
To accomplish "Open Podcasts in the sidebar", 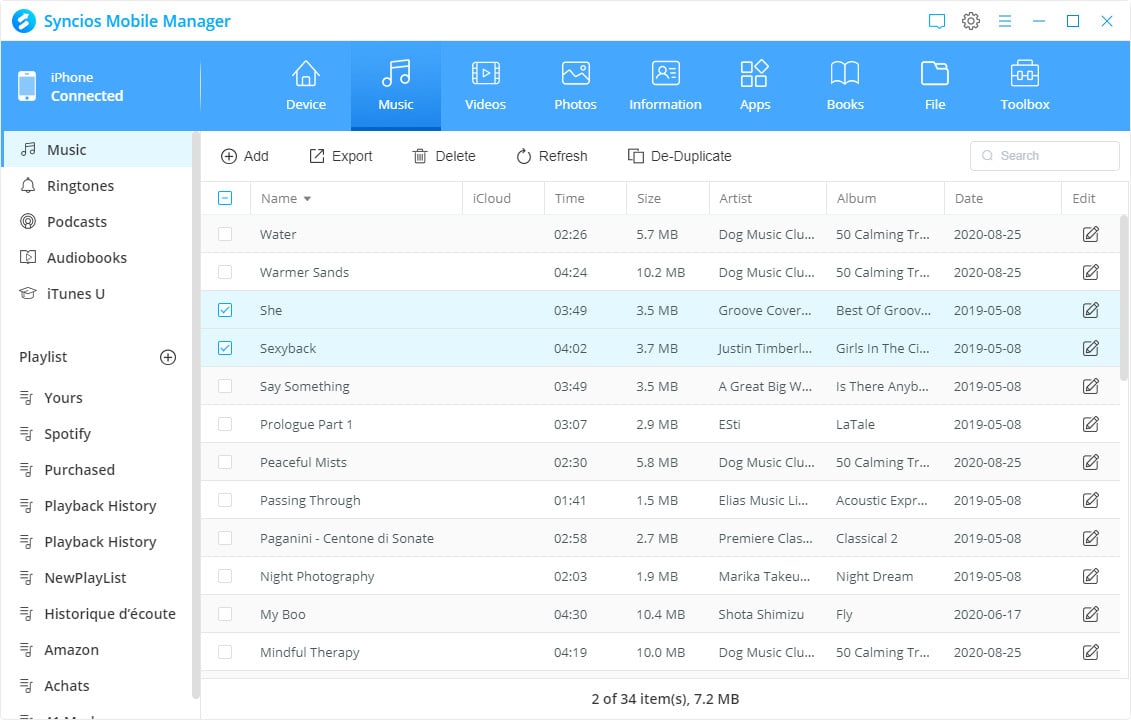I will [x=97, y=221].
